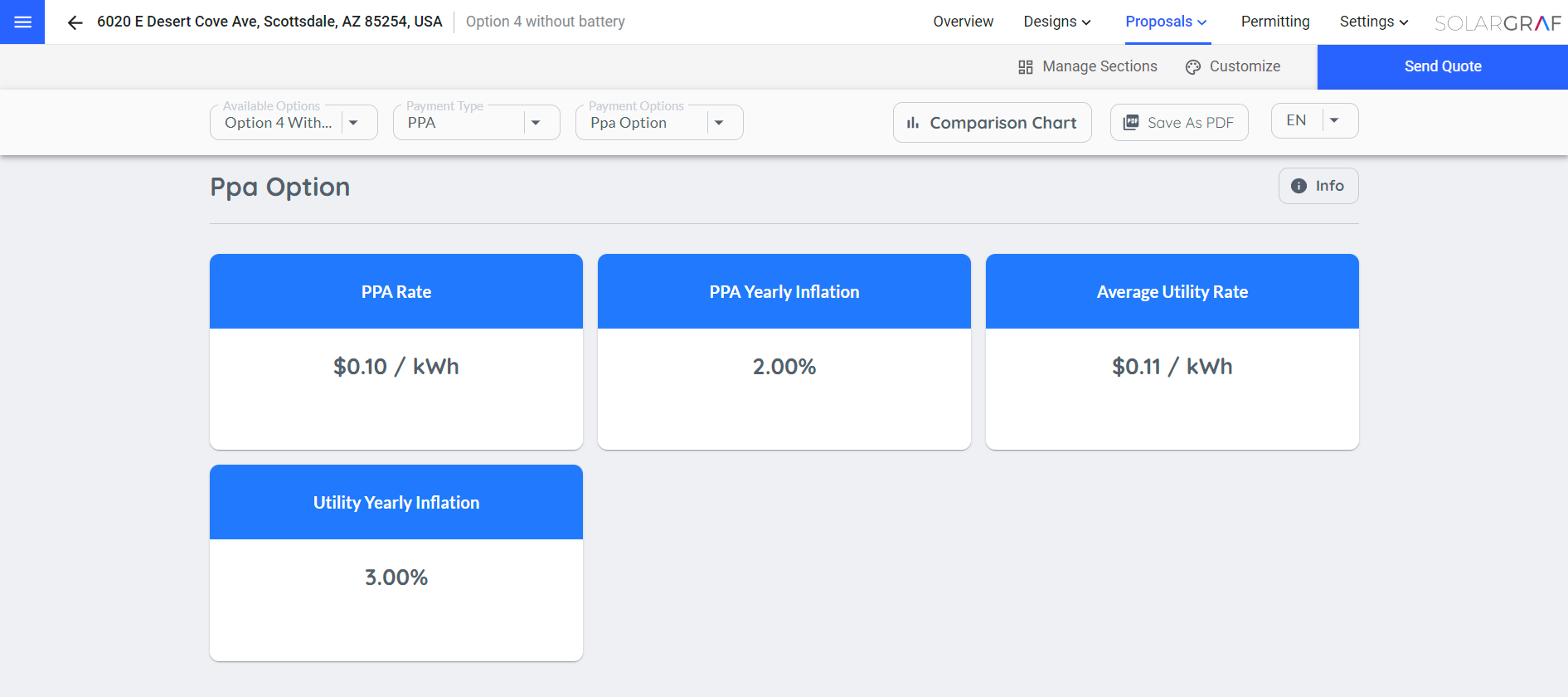Click the PDF icon in Save As PDF
Screen dimensions: 1568x697
(1131, 123)
